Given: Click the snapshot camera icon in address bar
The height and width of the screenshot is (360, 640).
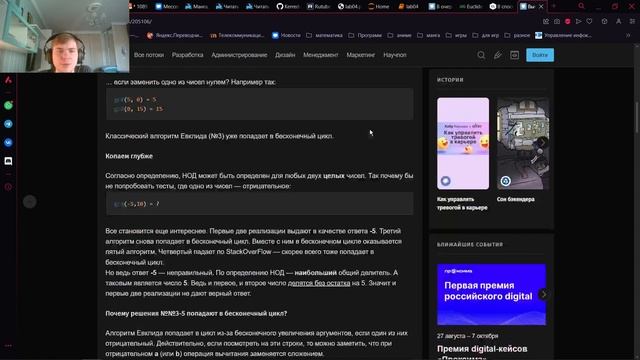Looking at the screenshot, I should pyautogui.click(x=557, y=21).
